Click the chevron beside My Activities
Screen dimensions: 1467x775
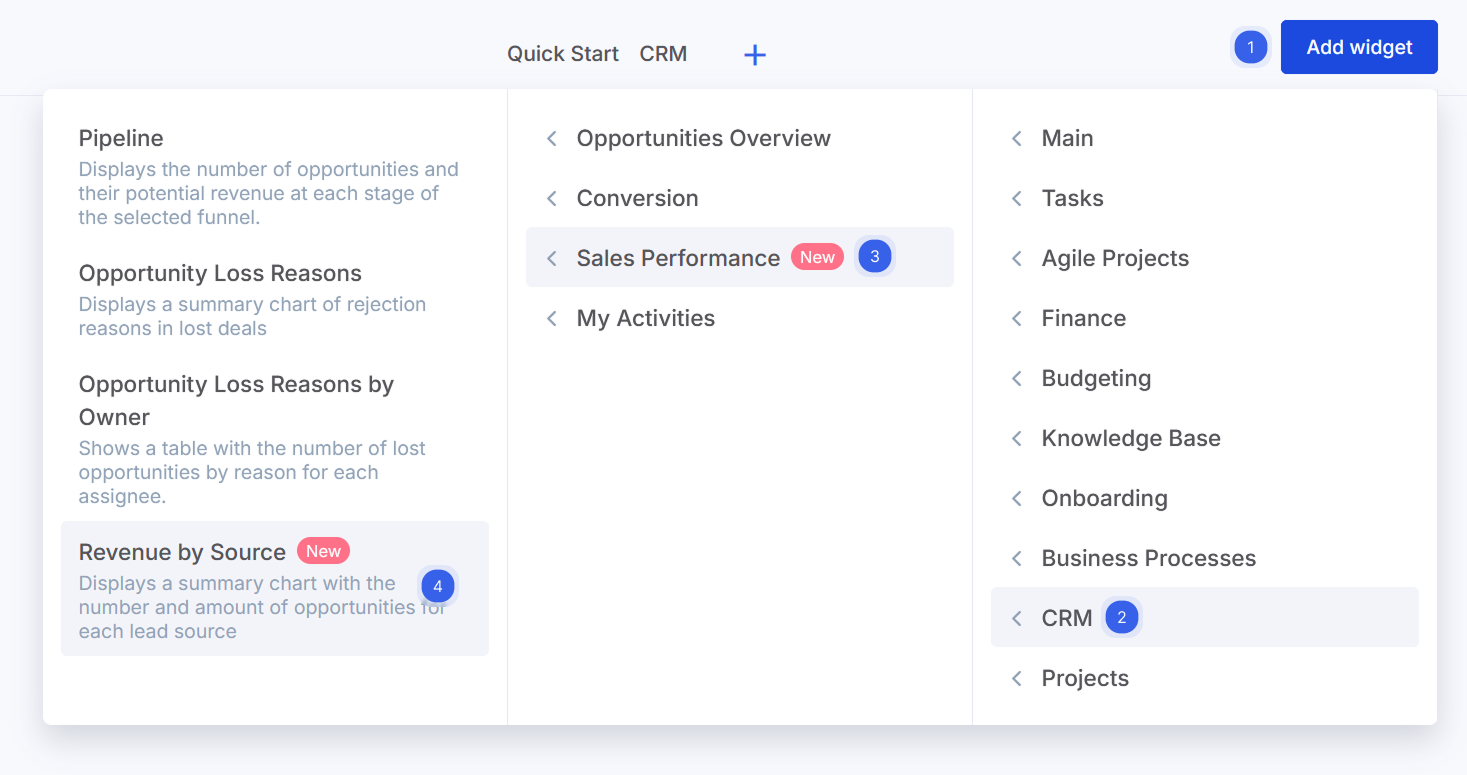click(552, 319)
